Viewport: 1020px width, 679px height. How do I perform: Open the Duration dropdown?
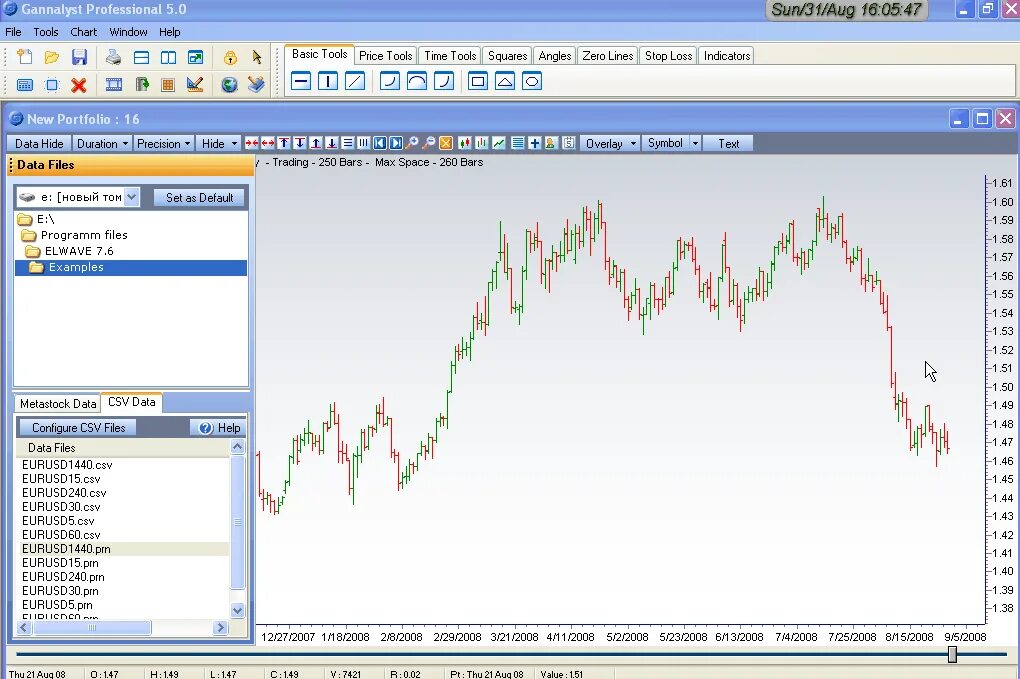(102, 144)
